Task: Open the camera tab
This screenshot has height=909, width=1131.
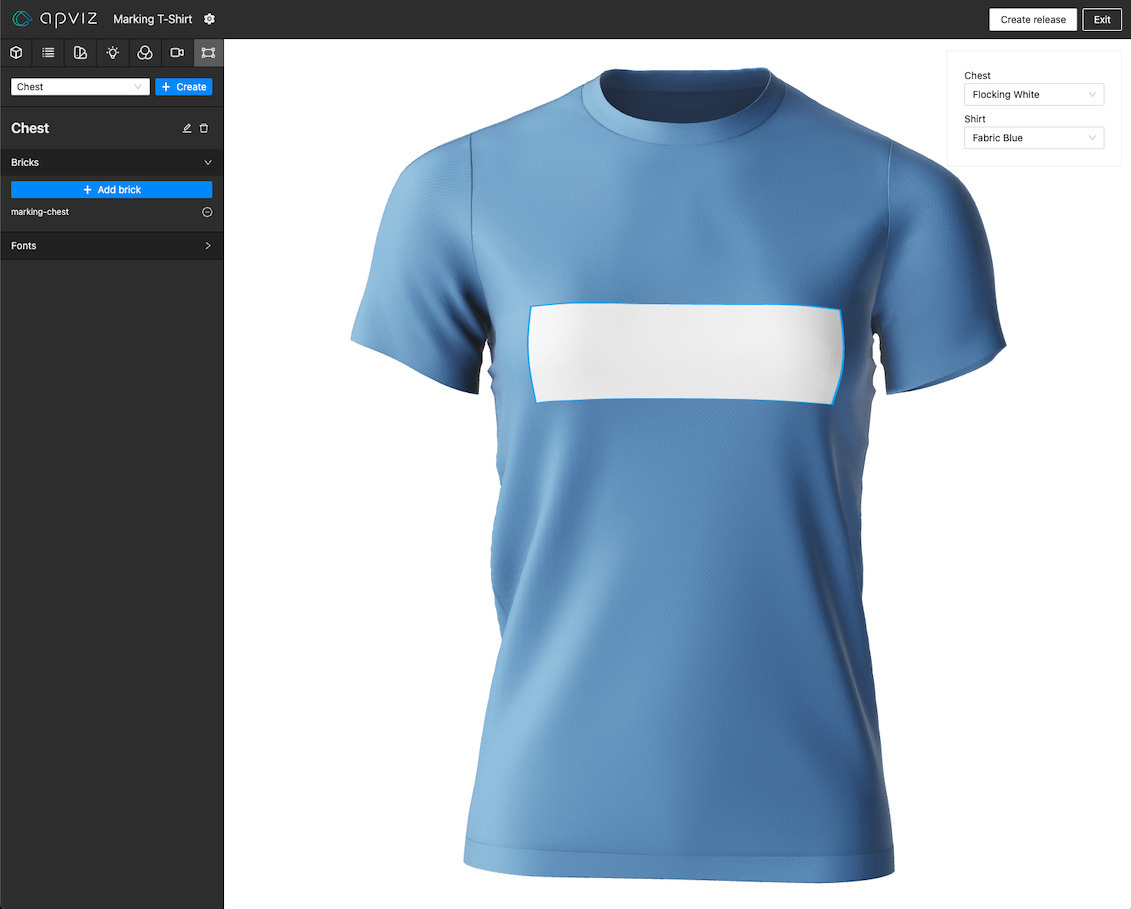Action: point(177,53)
